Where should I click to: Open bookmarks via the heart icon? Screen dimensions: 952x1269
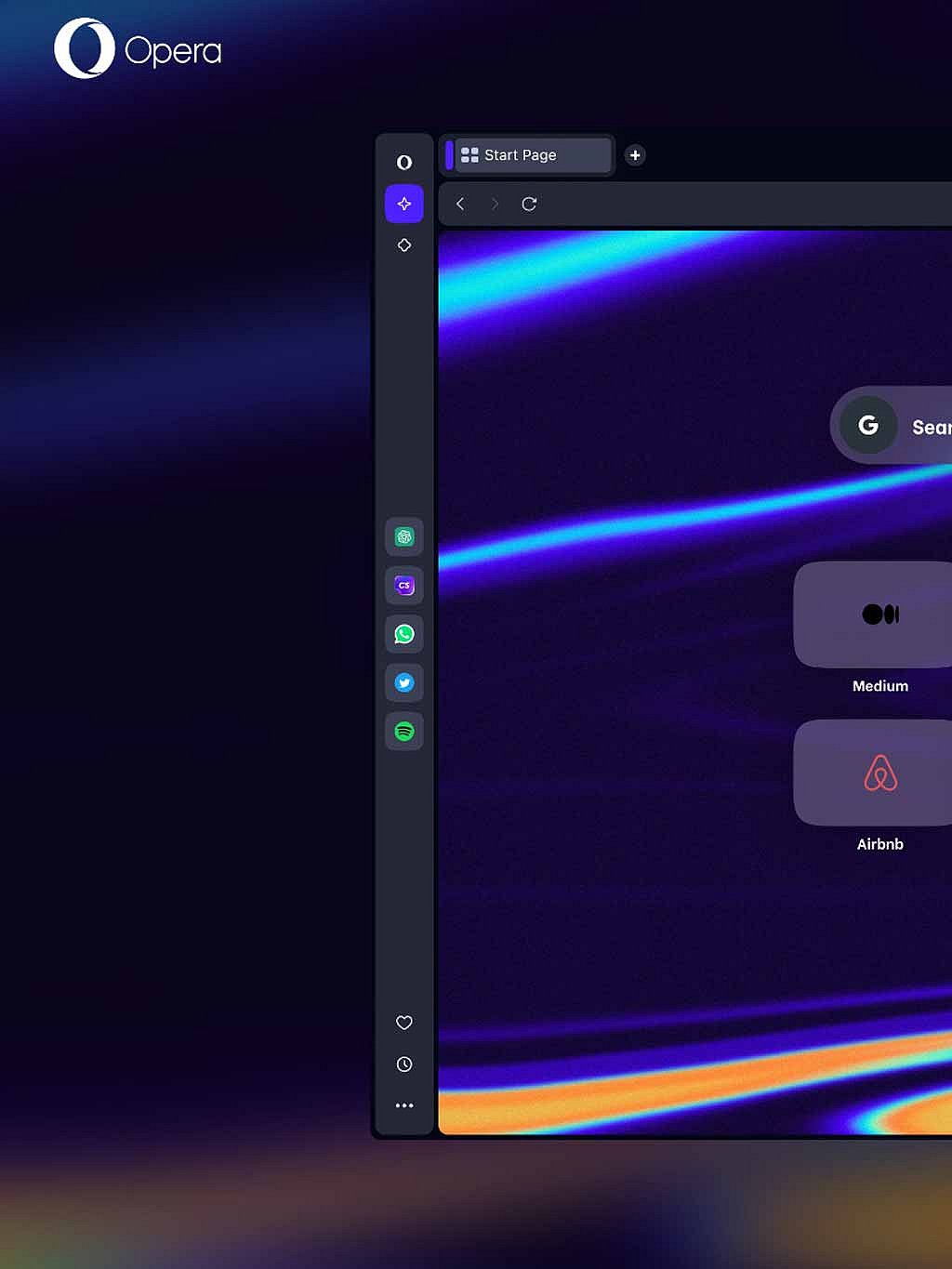click(404, 1023)
